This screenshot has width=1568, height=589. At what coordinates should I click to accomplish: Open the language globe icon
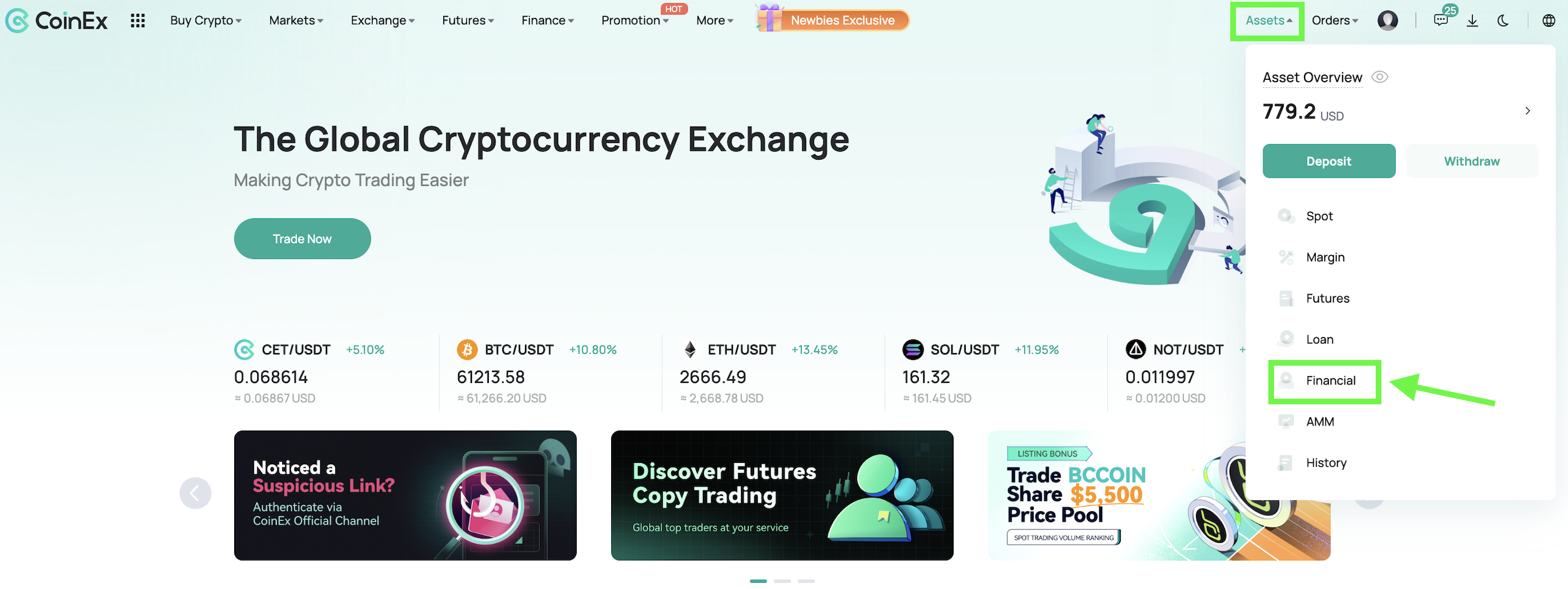point(1549,21)
